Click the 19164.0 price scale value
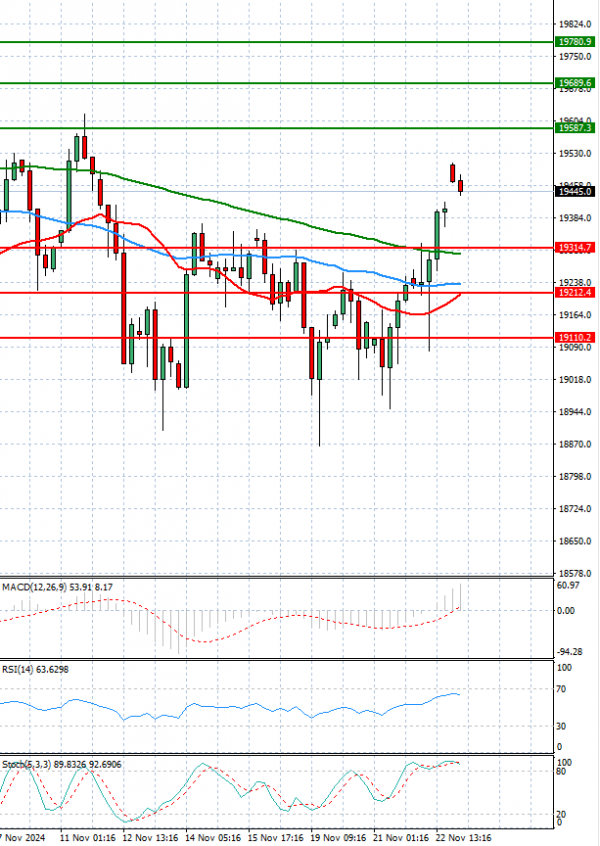 pos(575,315)
